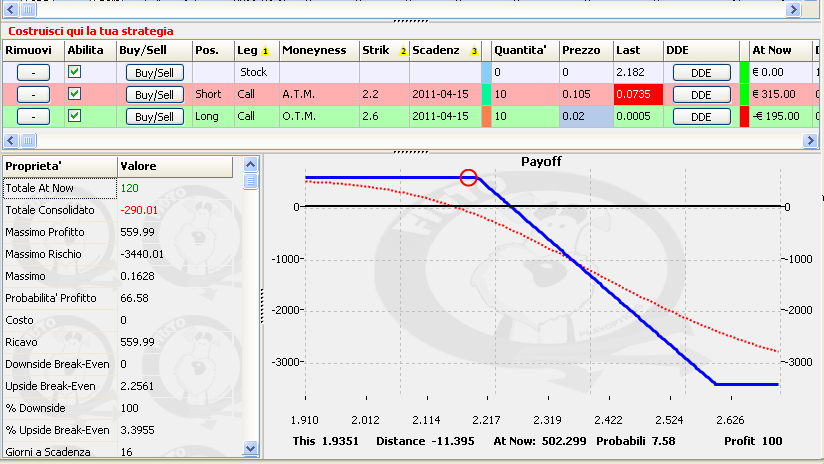Select the Prezzo cell showing 0.02
Screen dimensions: 824x464
586,116
